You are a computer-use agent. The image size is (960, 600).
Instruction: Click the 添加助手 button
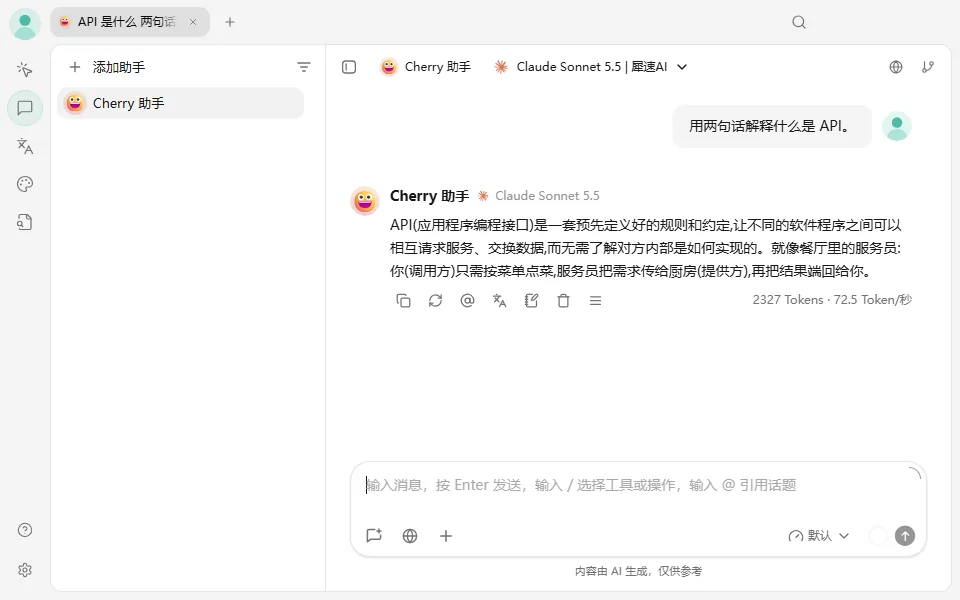(x=108, y=67)
